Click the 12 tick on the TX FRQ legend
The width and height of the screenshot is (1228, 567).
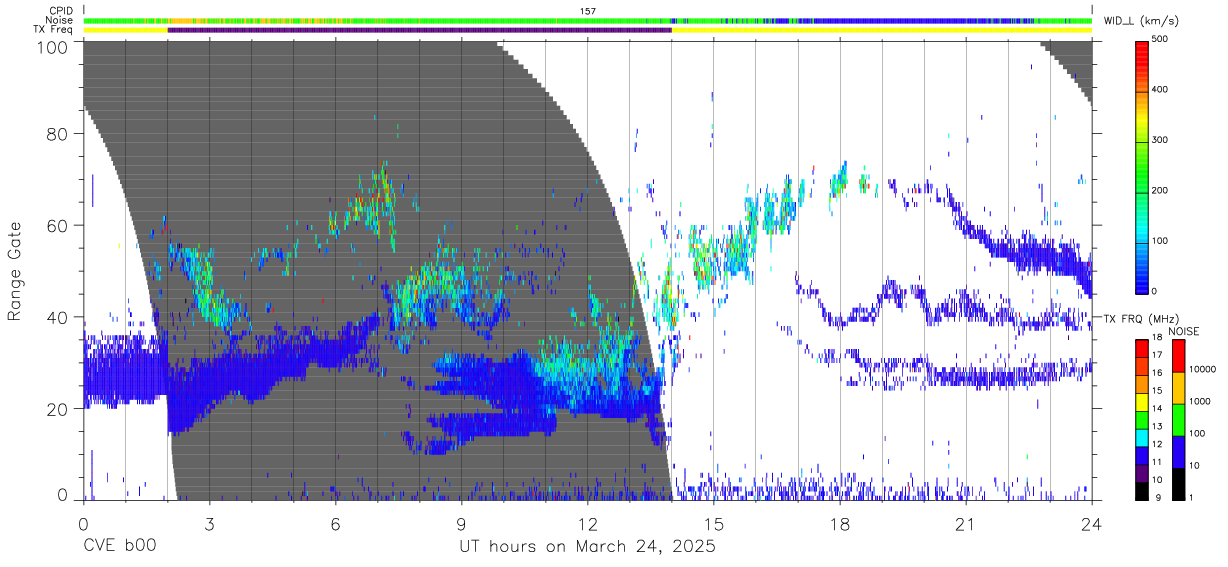[x=1157, y=445]
